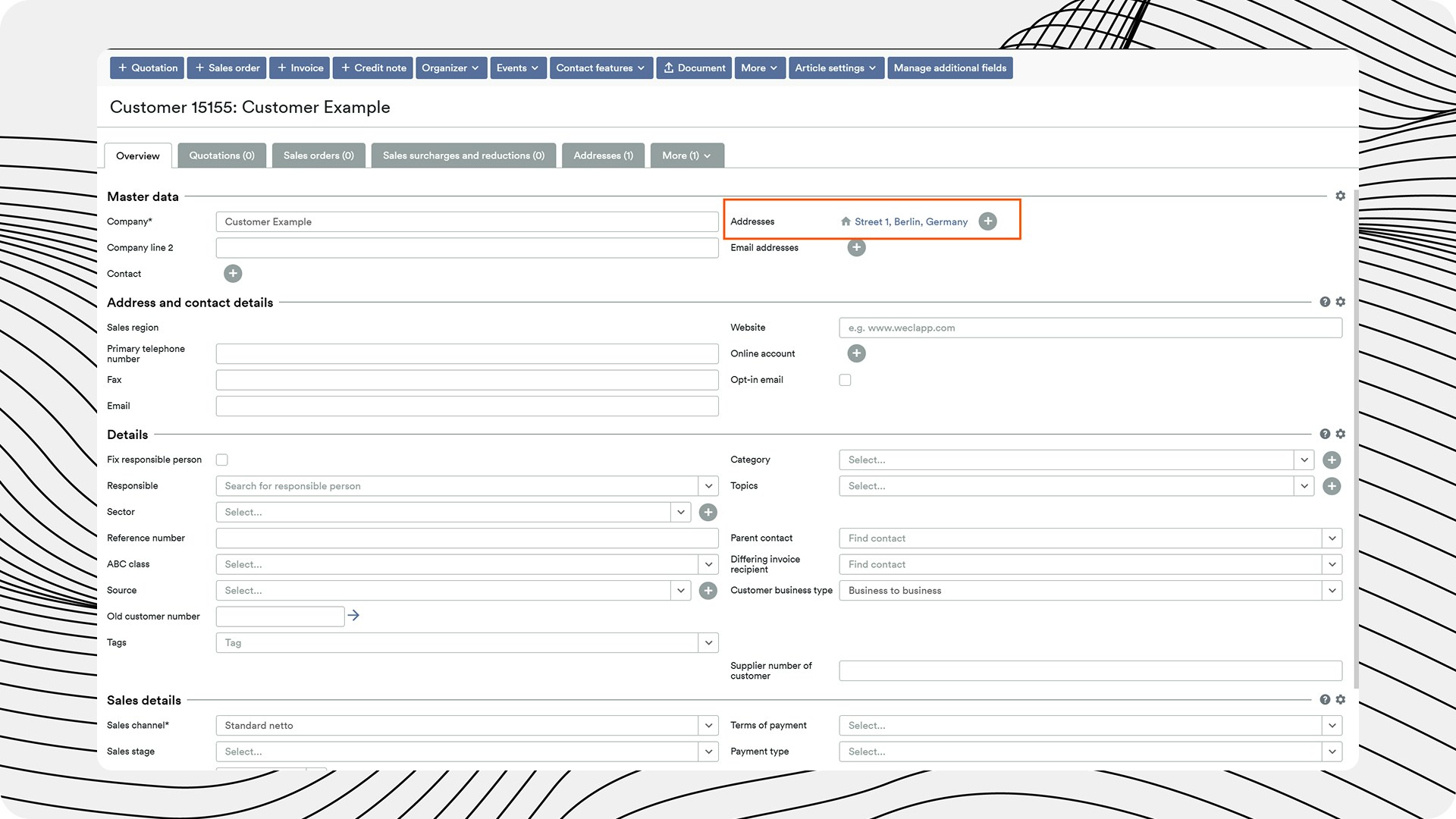Open Differing invoice recipient dropdown

(x=1332, y=564)
